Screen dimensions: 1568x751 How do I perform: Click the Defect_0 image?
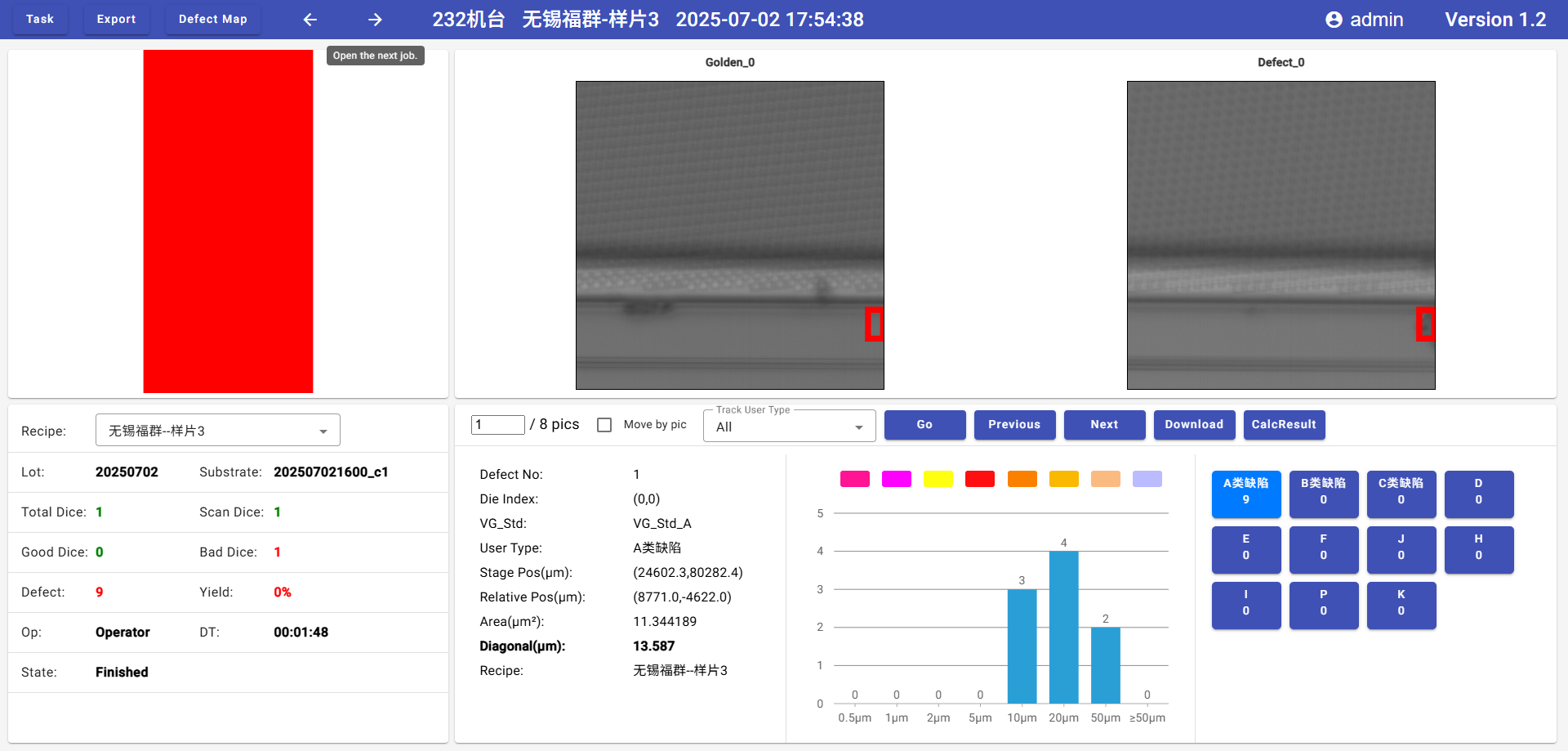click(1281, 235)
